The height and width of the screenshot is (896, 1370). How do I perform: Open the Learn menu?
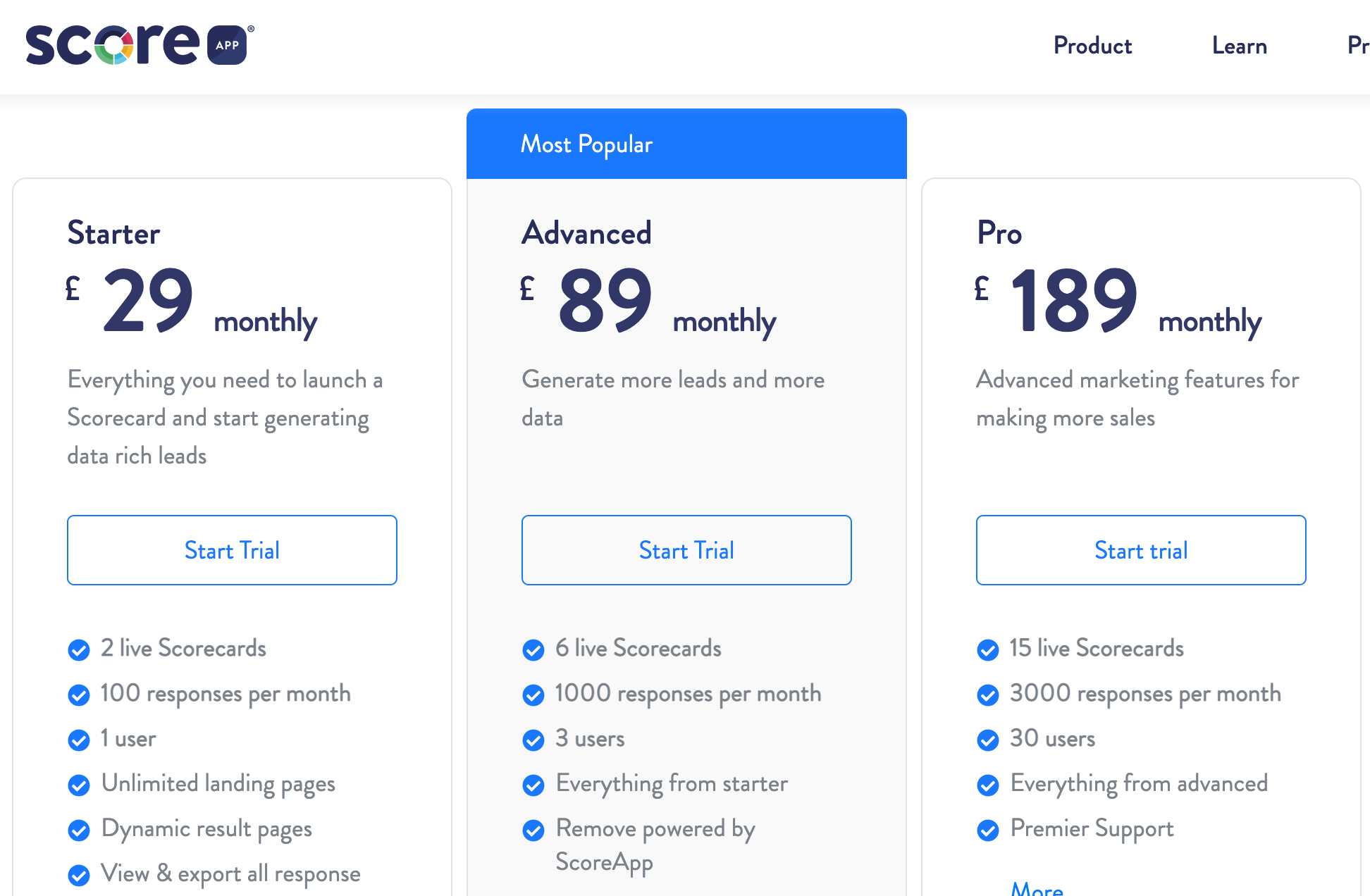click(x=1239, y=46)
